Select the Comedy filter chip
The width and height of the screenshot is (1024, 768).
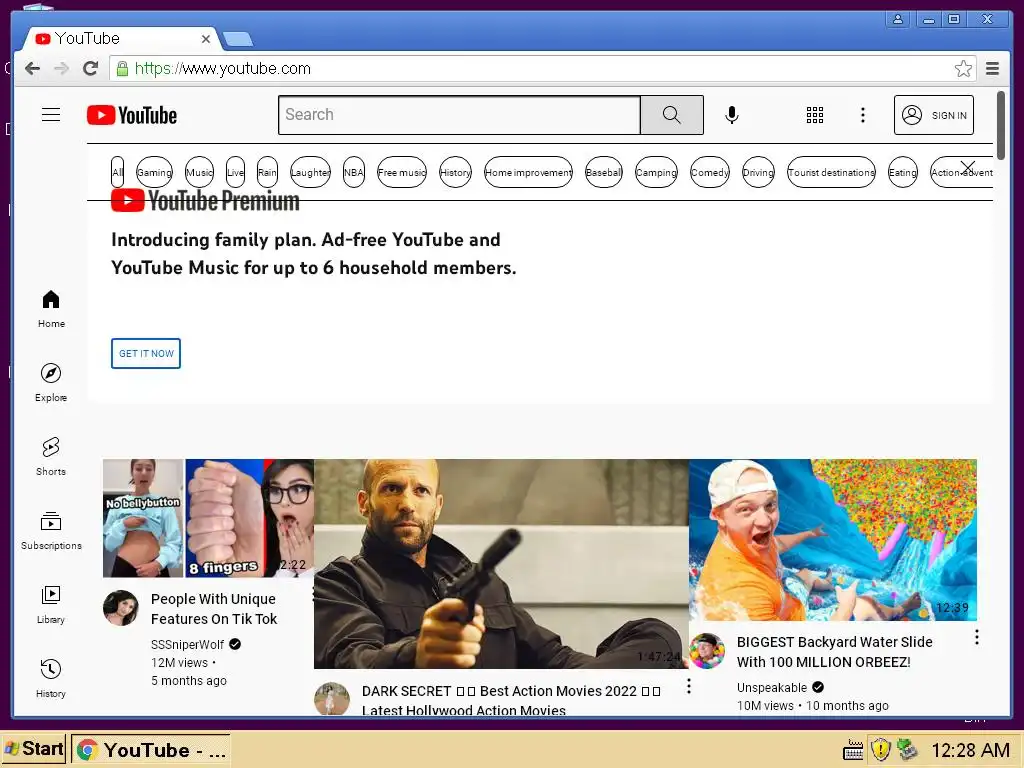click(x=710, y=172)
